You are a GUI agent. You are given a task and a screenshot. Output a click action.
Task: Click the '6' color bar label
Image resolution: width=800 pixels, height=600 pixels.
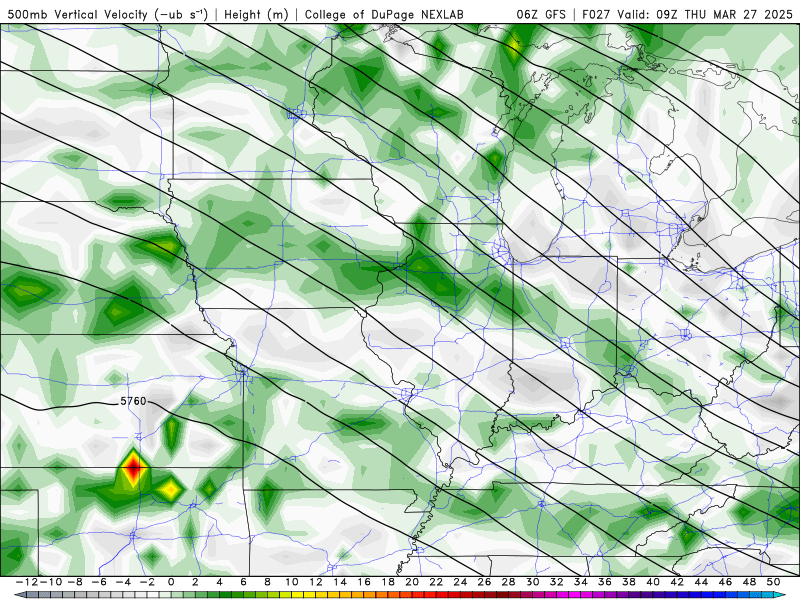[243, 582]
